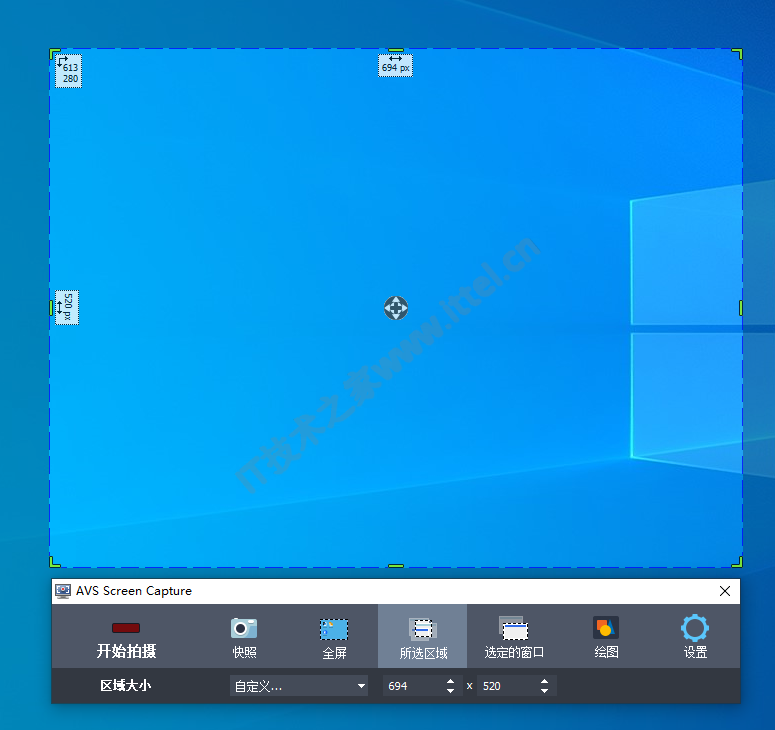Screen dimensions: 775x730
Task: Decrease the height with the down arrow
Action: point(544,690)
